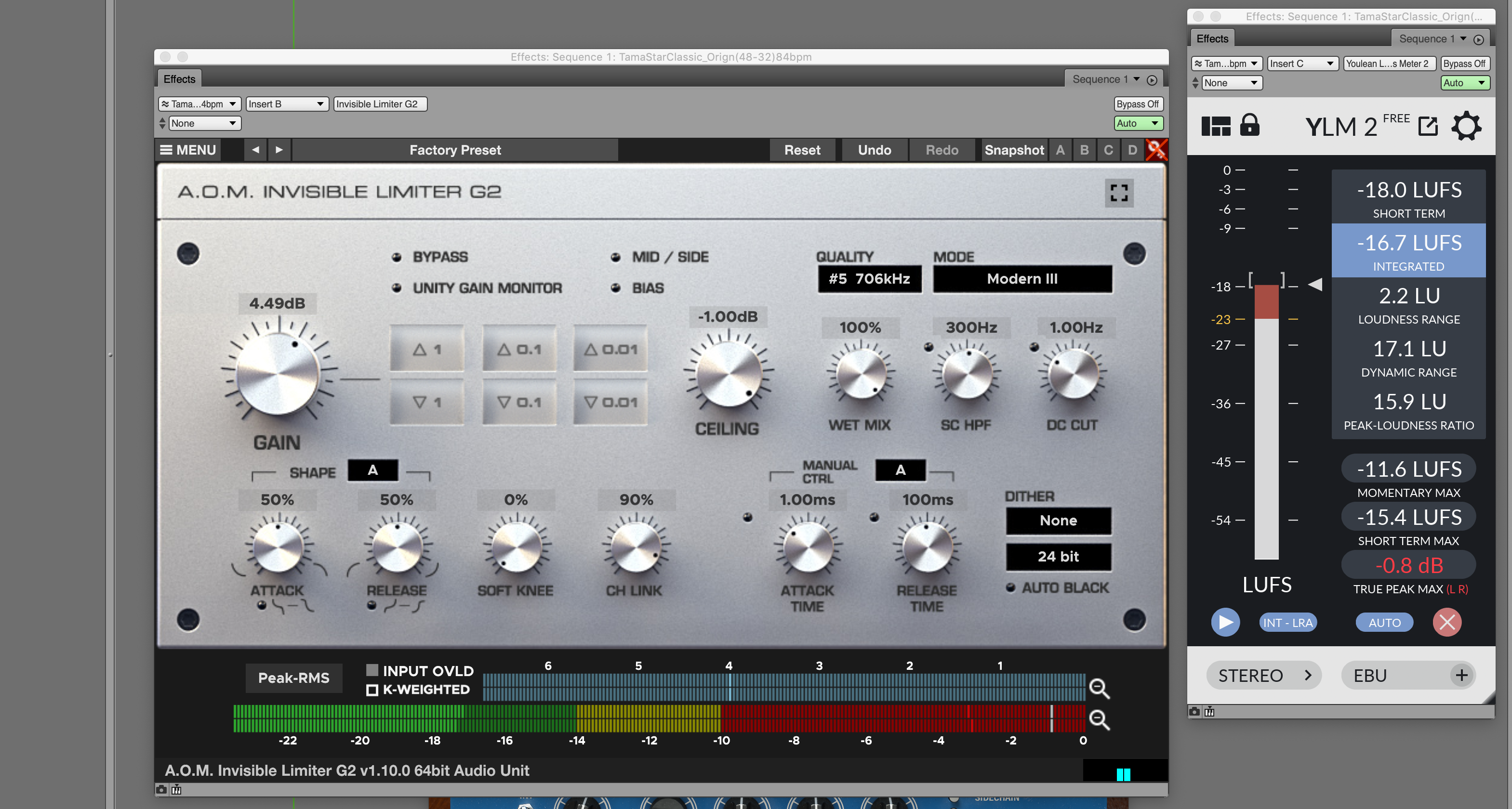Increase gain by 0.1 dB button

pyautogui.click(x=519, y=349)
